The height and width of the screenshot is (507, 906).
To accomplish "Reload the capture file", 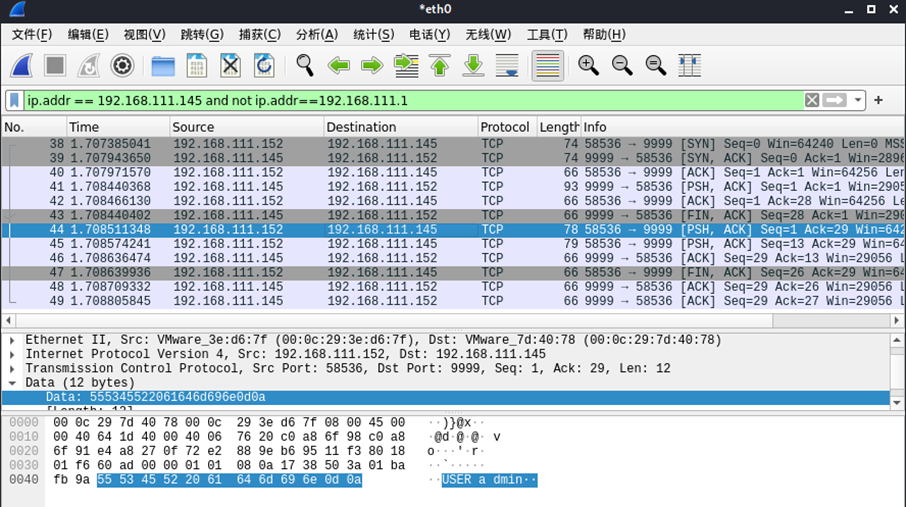I will click(x=263, y=65).
